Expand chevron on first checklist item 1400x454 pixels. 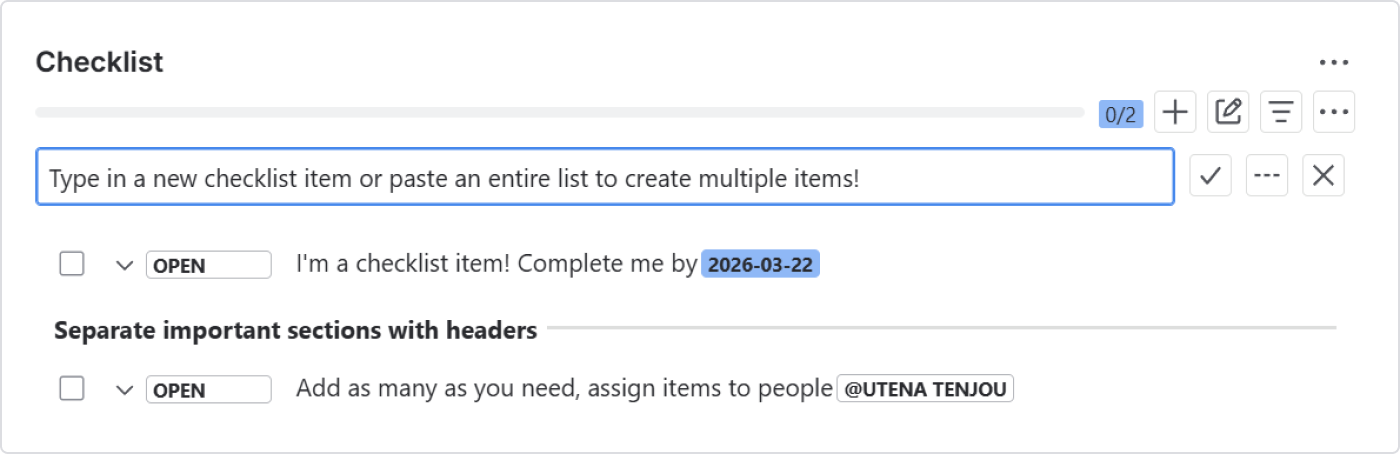(124, 265)
